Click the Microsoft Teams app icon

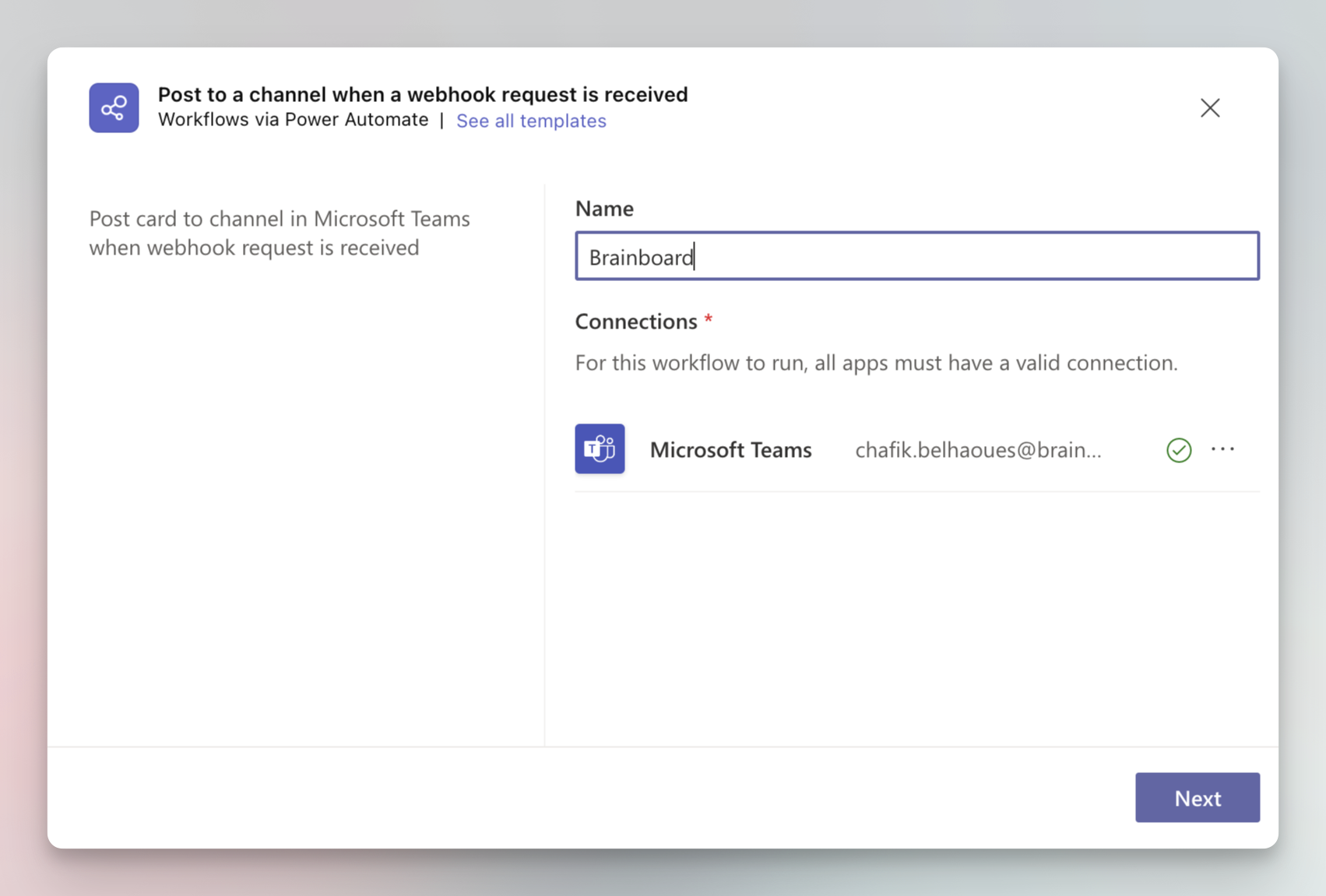click(600, 449)
